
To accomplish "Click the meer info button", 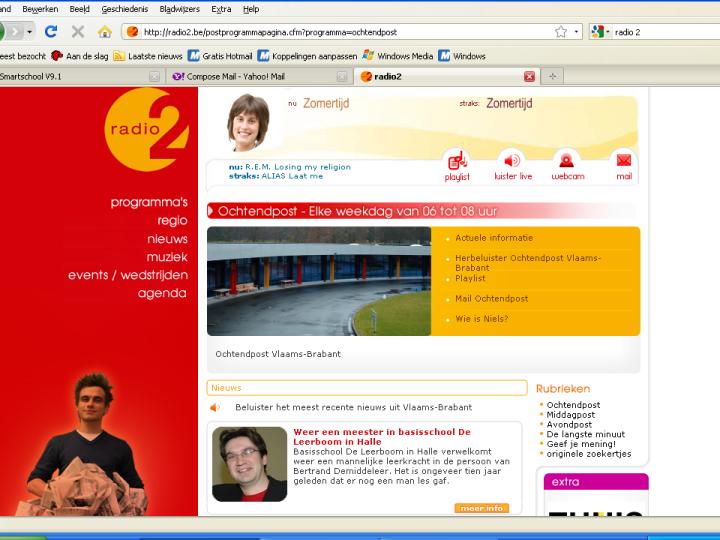I will point(482,508).
